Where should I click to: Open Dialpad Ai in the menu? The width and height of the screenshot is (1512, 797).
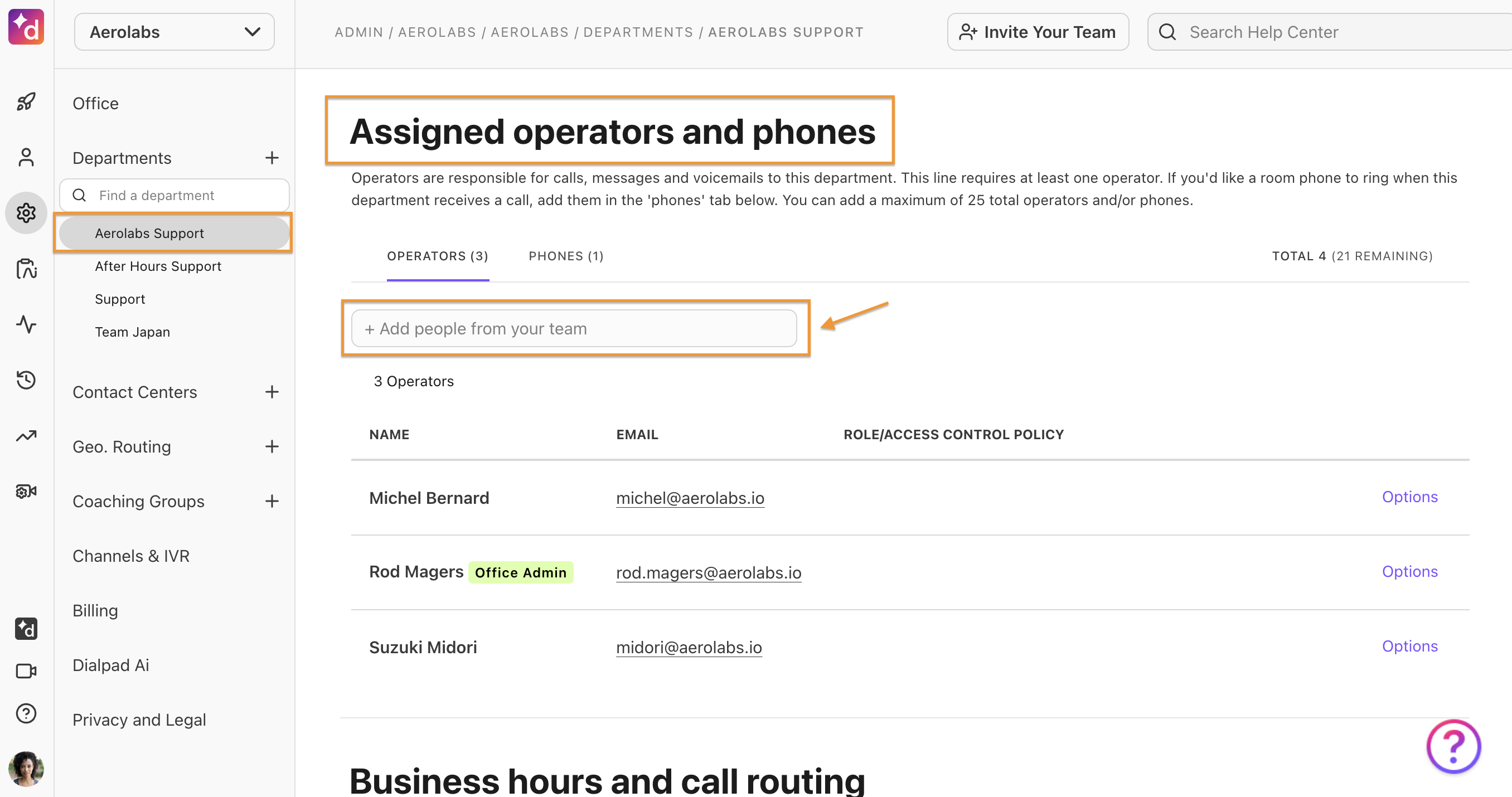(x=111, y=665)
